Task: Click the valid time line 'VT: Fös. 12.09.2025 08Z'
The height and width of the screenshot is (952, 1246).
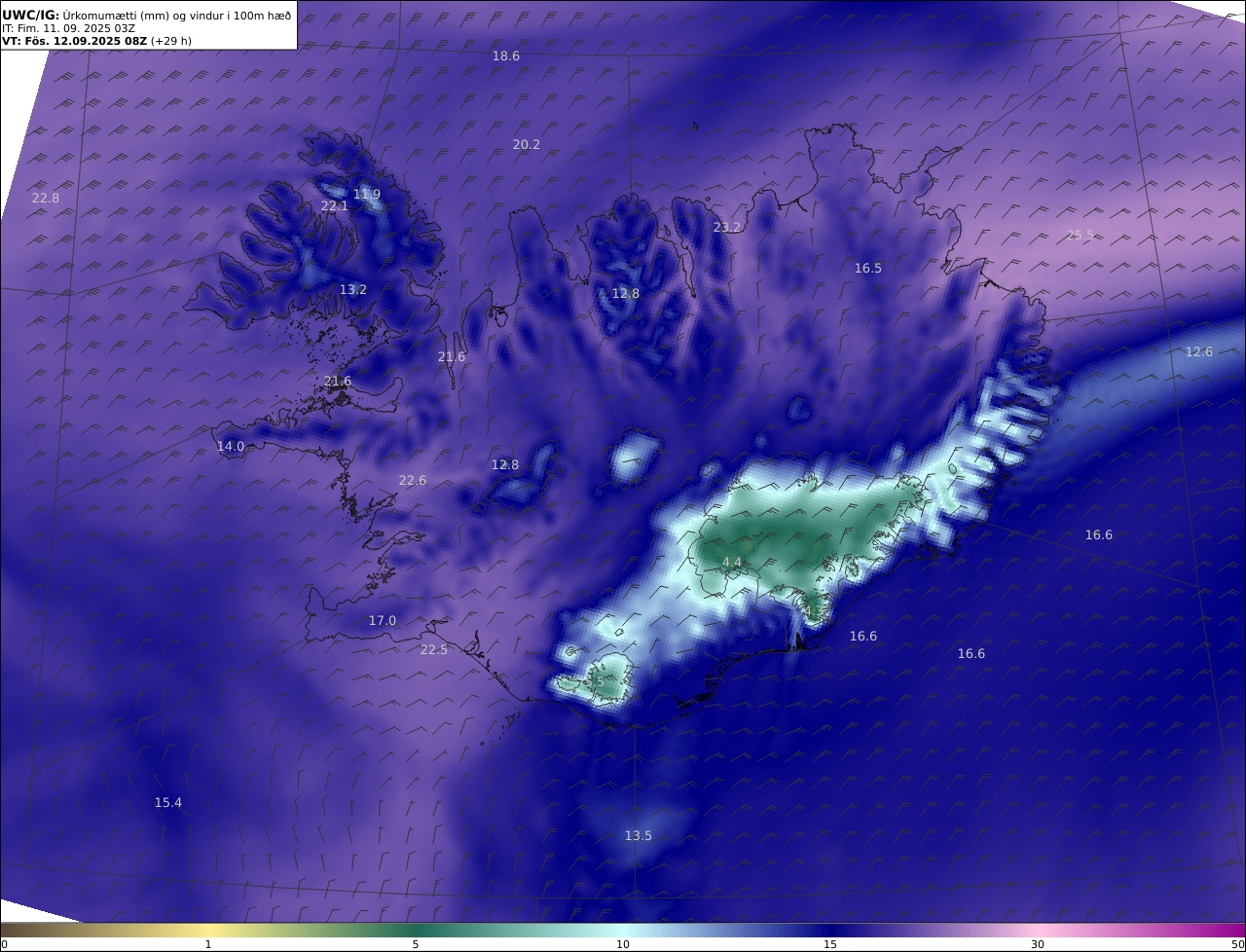Action: point(74,41)
